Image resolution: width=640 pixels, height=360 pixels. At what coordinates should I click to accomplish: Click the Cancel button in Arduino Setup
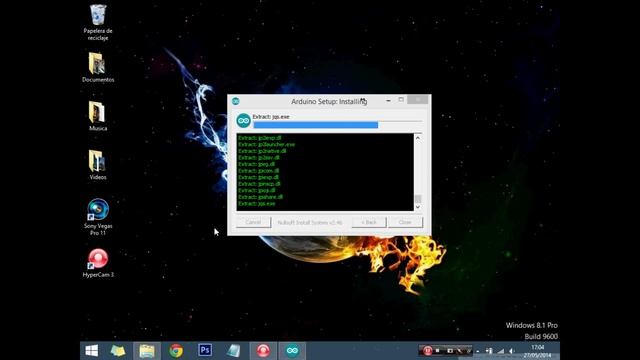tap(253, 222)
